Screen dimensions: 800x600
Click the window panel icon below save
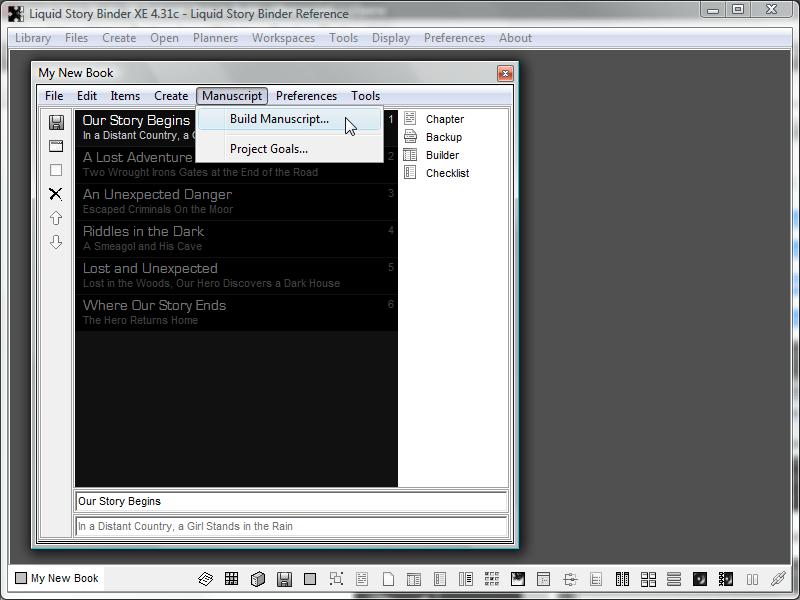[56, 146]
